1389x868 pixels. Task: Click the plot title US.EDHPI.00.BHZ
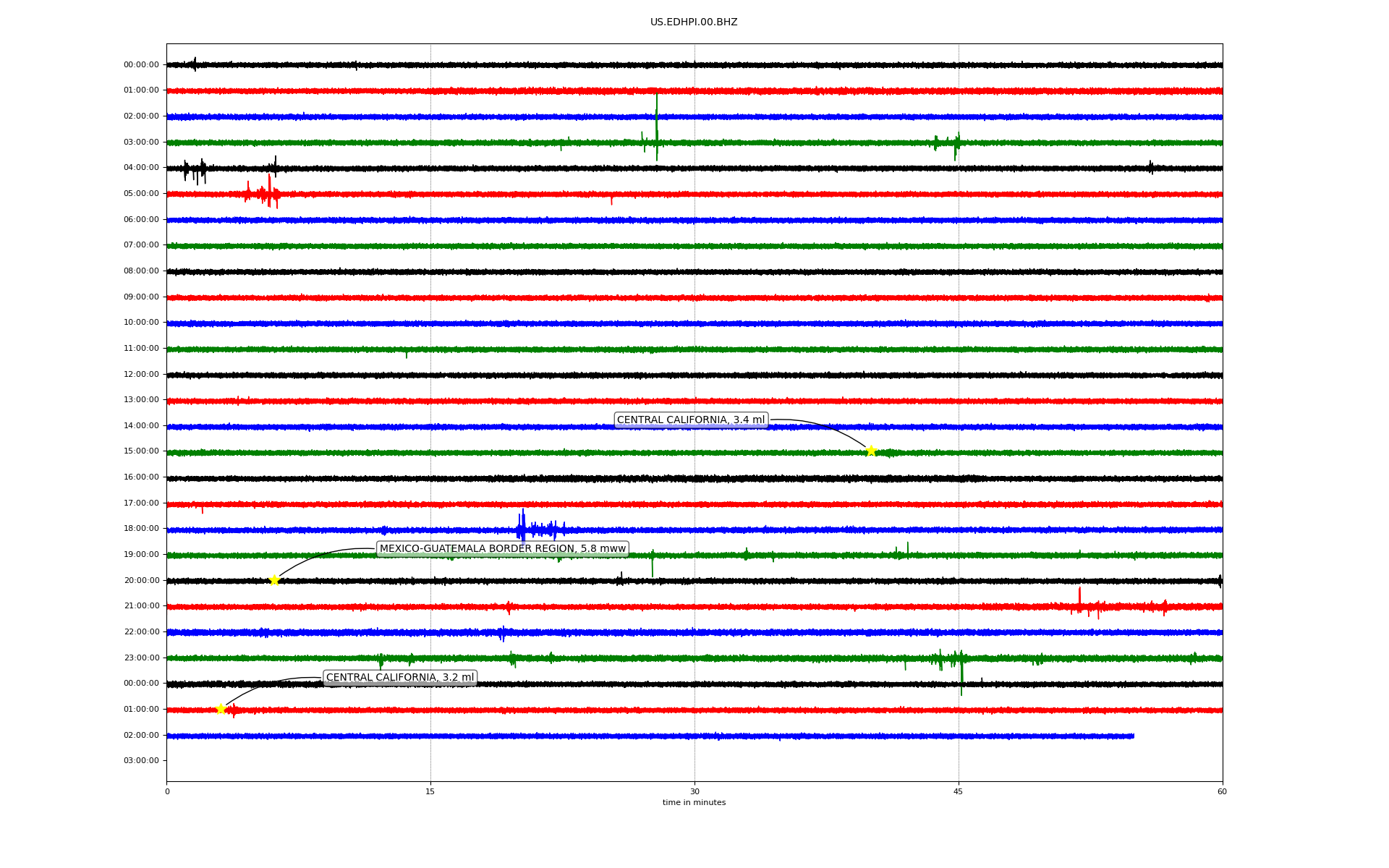click(x=693, y=22)
